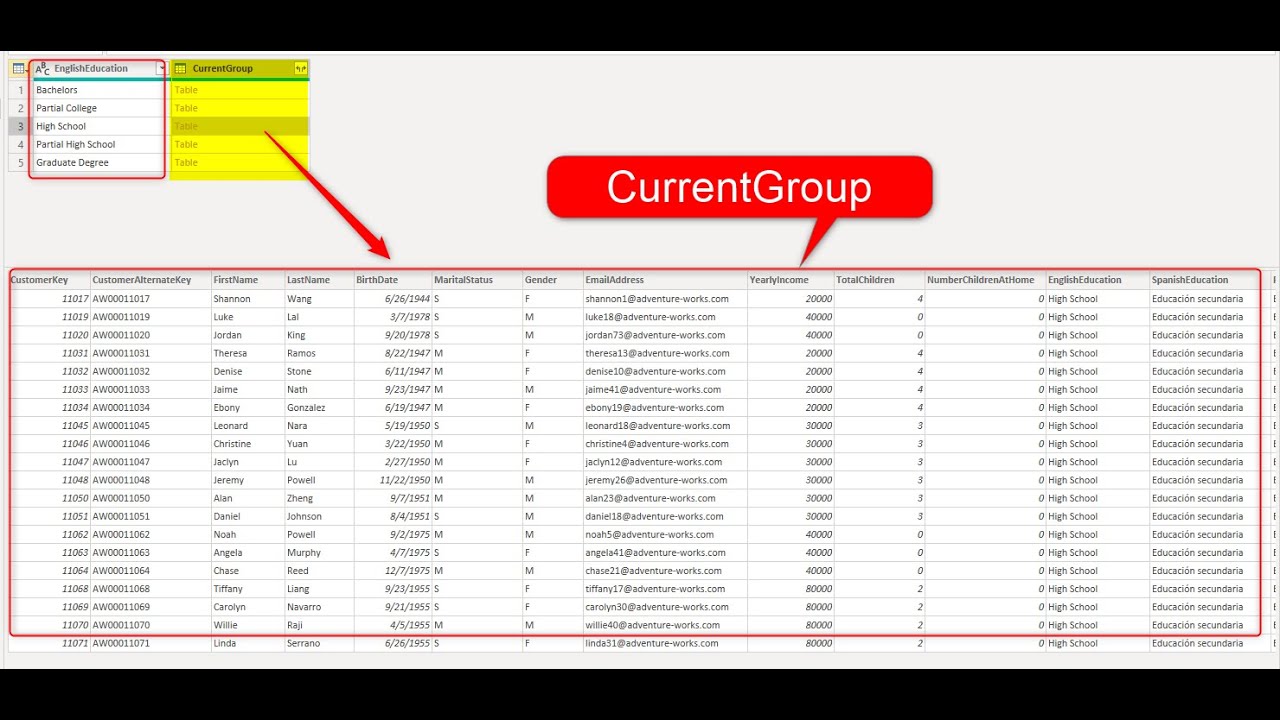Click the TotalChildren preview column header
Viewport: 1280px width, 720px height.
(880, 280)
